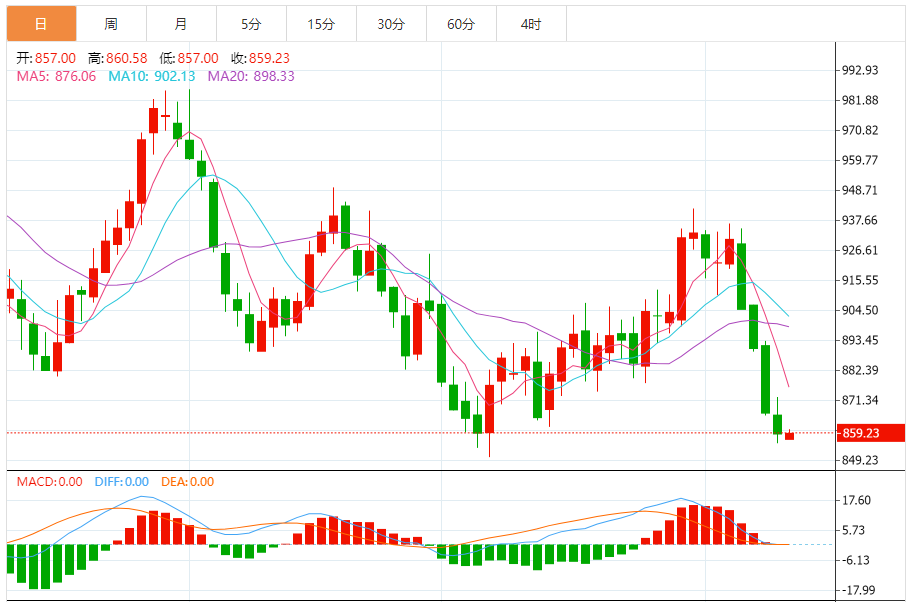Click the 904.50 price axis label
The height and width of the screenshot is (602, 912).
coord(860,311)
